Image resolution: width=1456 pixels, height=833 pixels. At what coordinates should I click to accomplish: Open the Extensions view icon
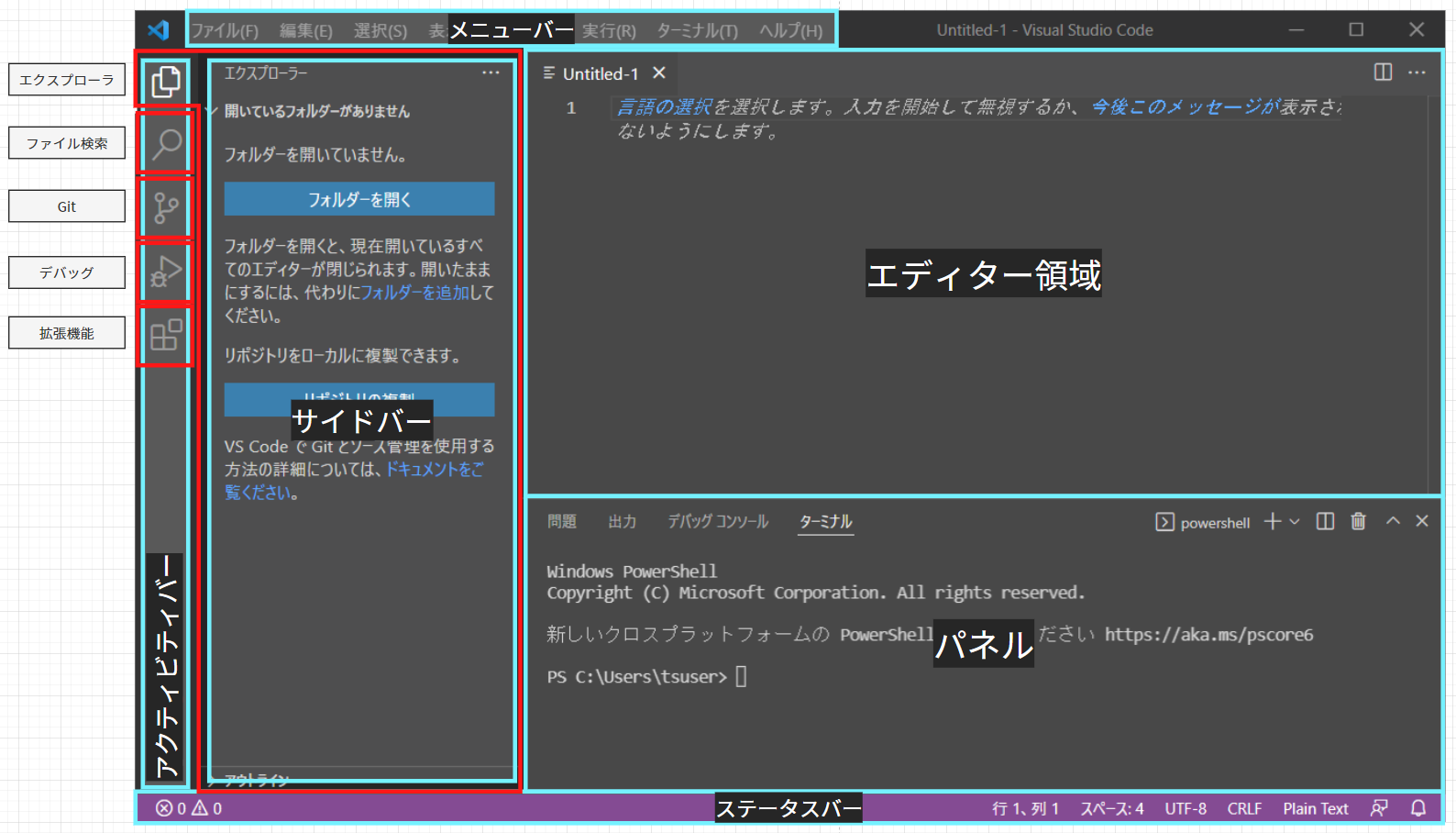point(166,334)
